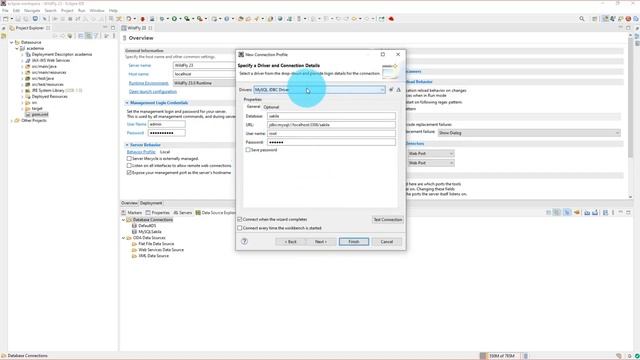Toggle Connect when the wizard completes checkbox
Screen dimensions: 640x360
click(x=240, y=219)
